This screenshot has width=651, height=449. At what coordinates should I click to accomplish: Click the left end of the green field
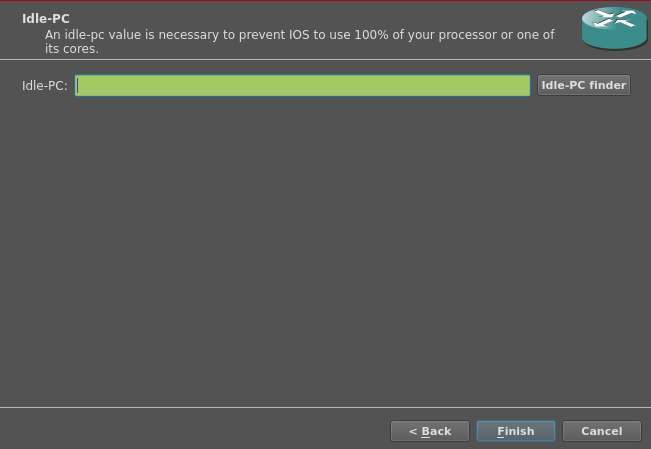tap(84, 86)
